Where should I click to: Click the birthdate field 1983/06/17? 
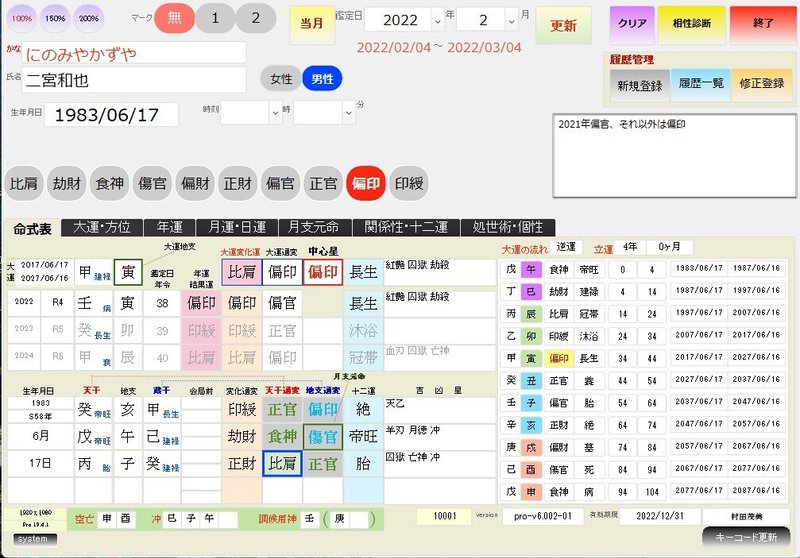(x=111, y=115)
